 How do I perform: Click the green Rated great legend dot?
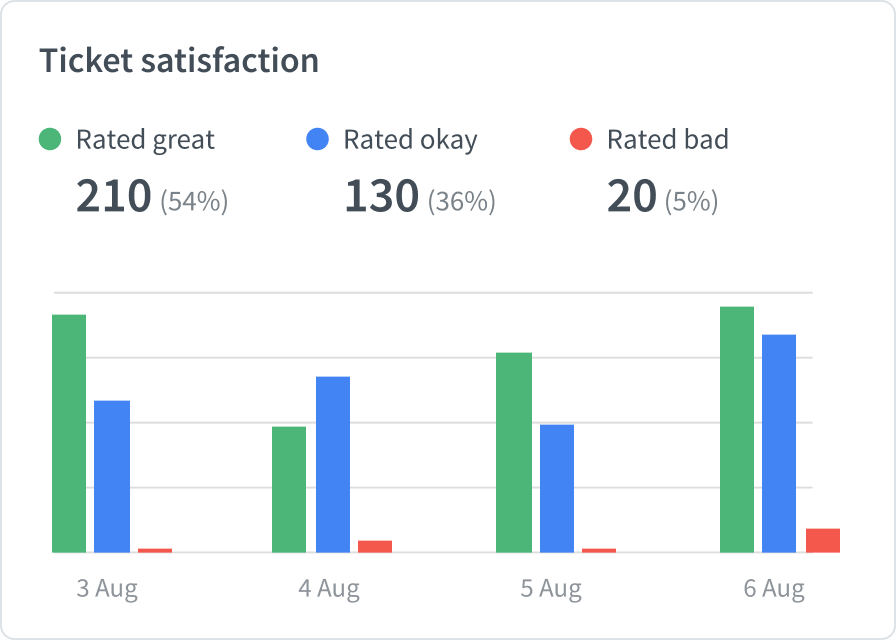click(51, 140)
